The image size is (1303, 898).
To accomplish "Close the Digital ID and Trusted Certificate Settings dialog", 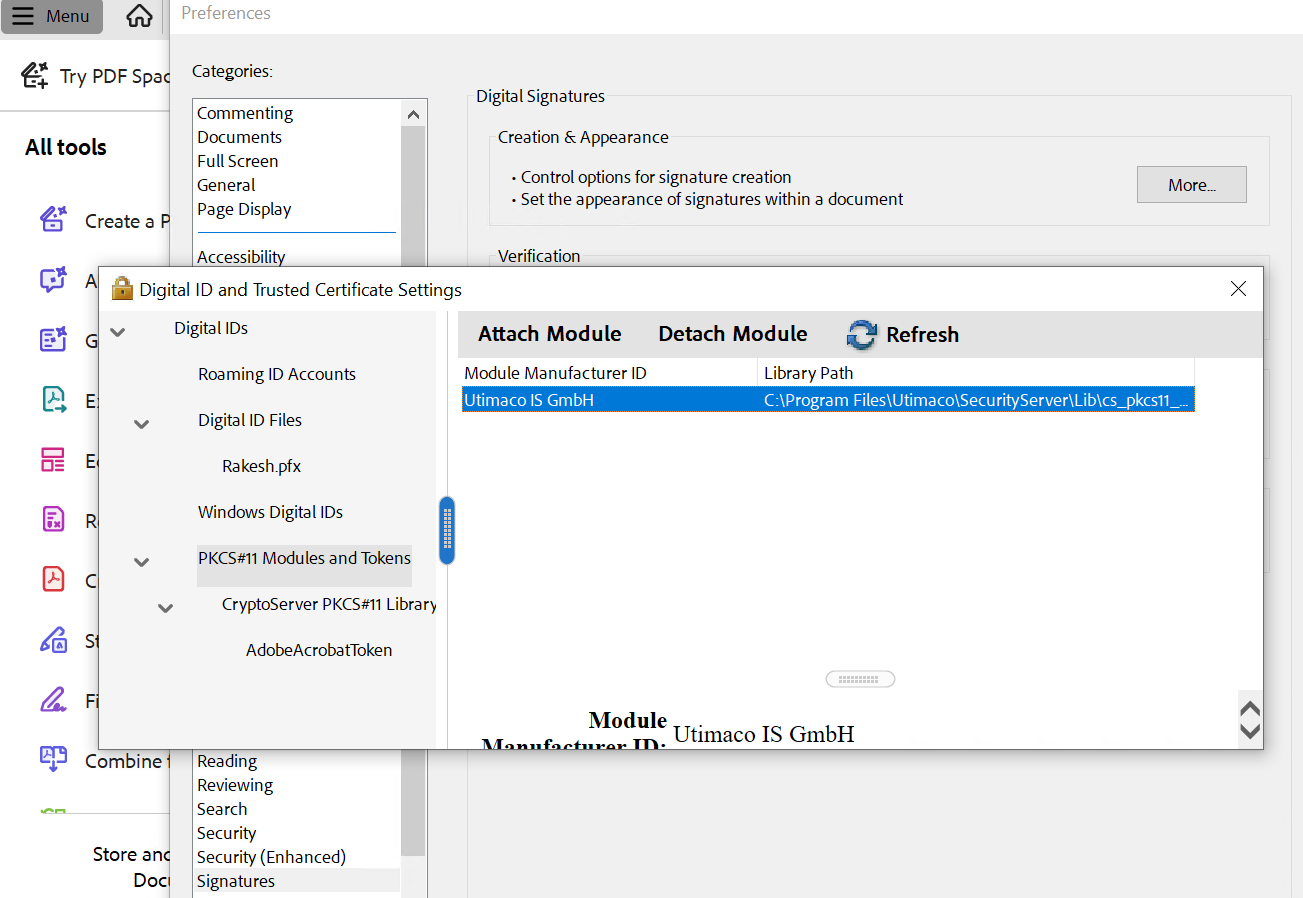I will pos(1238,289).
